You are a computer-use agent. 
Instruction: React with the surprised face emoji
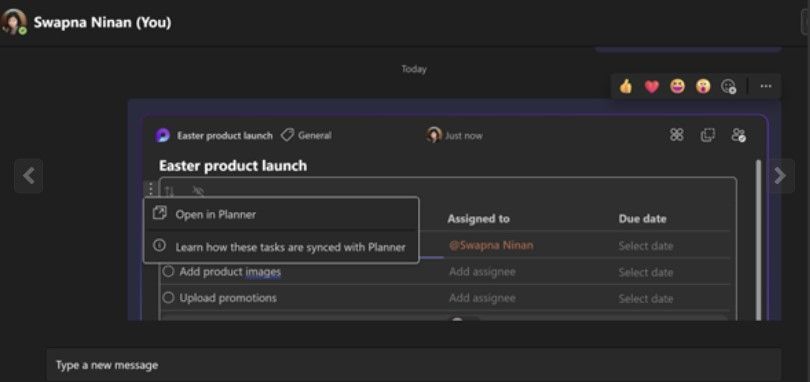[x=703, y=86]
